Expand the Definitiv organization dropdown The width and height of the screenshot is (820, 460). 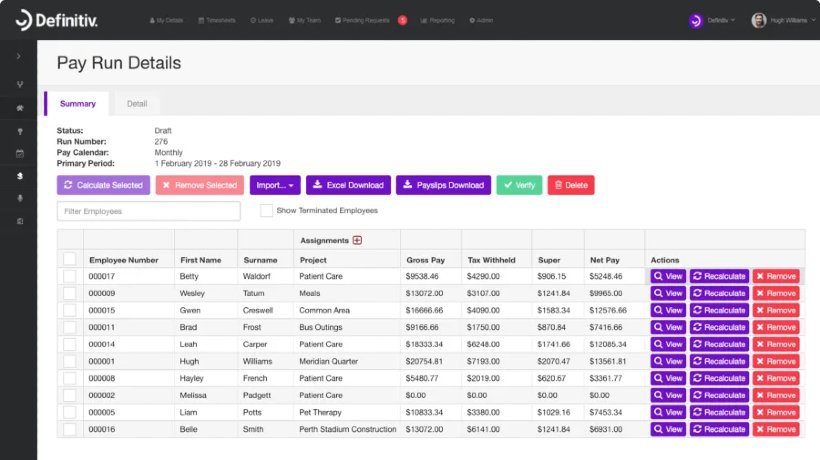click(x=734, y=20)
